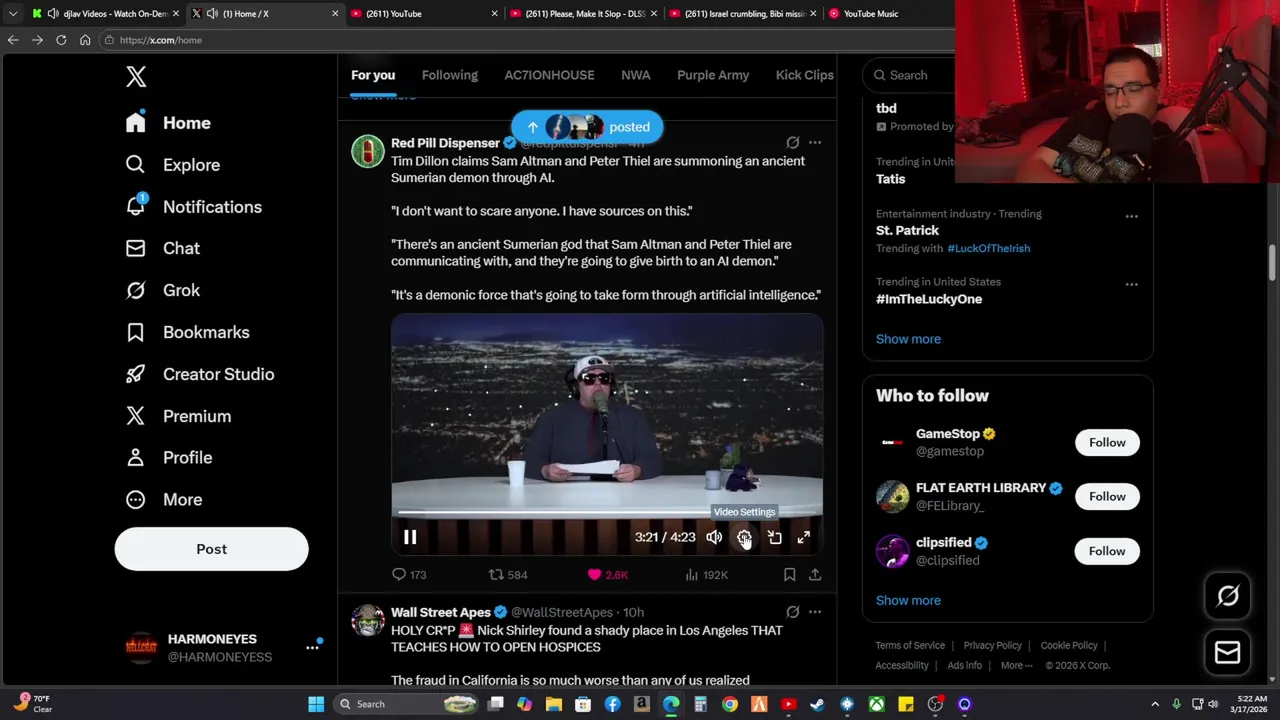Open Bookmarks in the sidebar
Screen dimensions: 1280x720
[x=187, y=332]
